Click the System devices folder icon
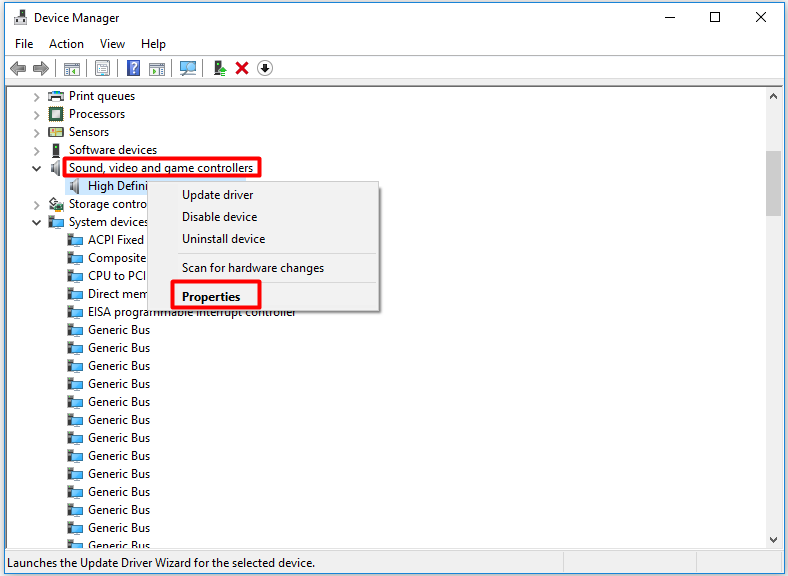The height and width of the screenshot is (576, 788). [x=56, y=222]
